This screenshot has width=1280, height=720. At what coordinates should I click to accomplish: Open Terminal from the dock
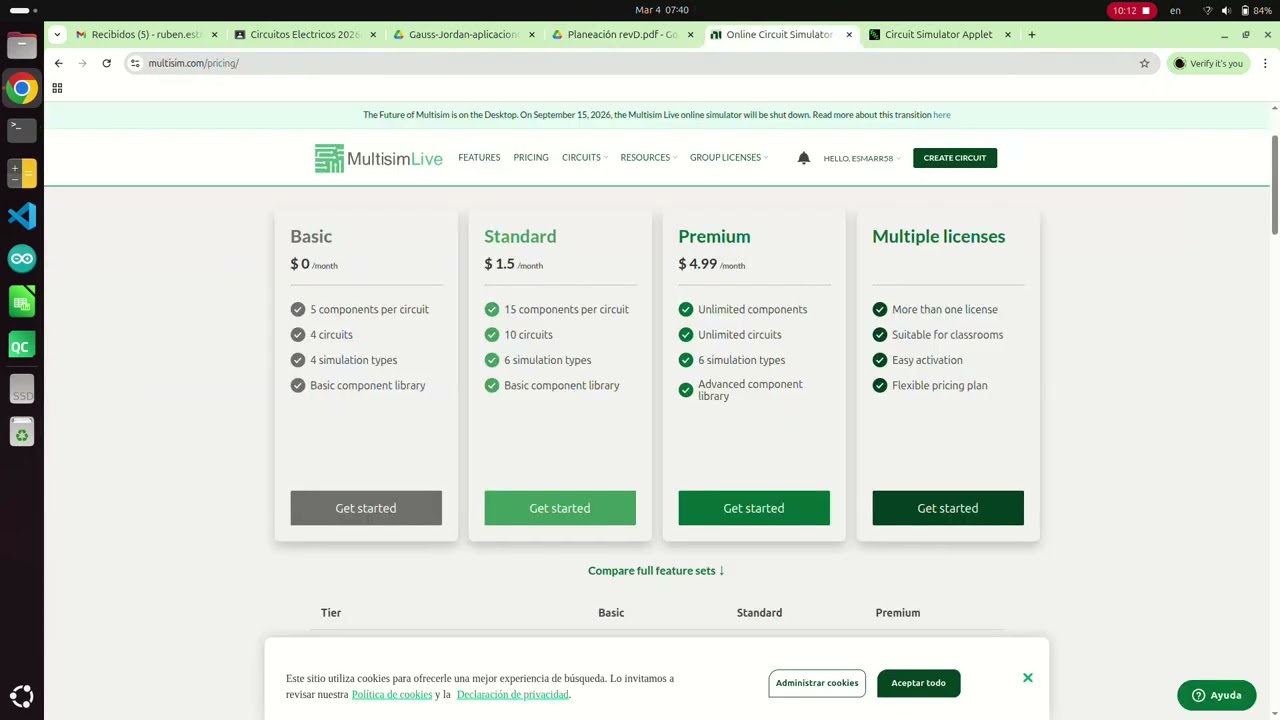coord(22,130)
